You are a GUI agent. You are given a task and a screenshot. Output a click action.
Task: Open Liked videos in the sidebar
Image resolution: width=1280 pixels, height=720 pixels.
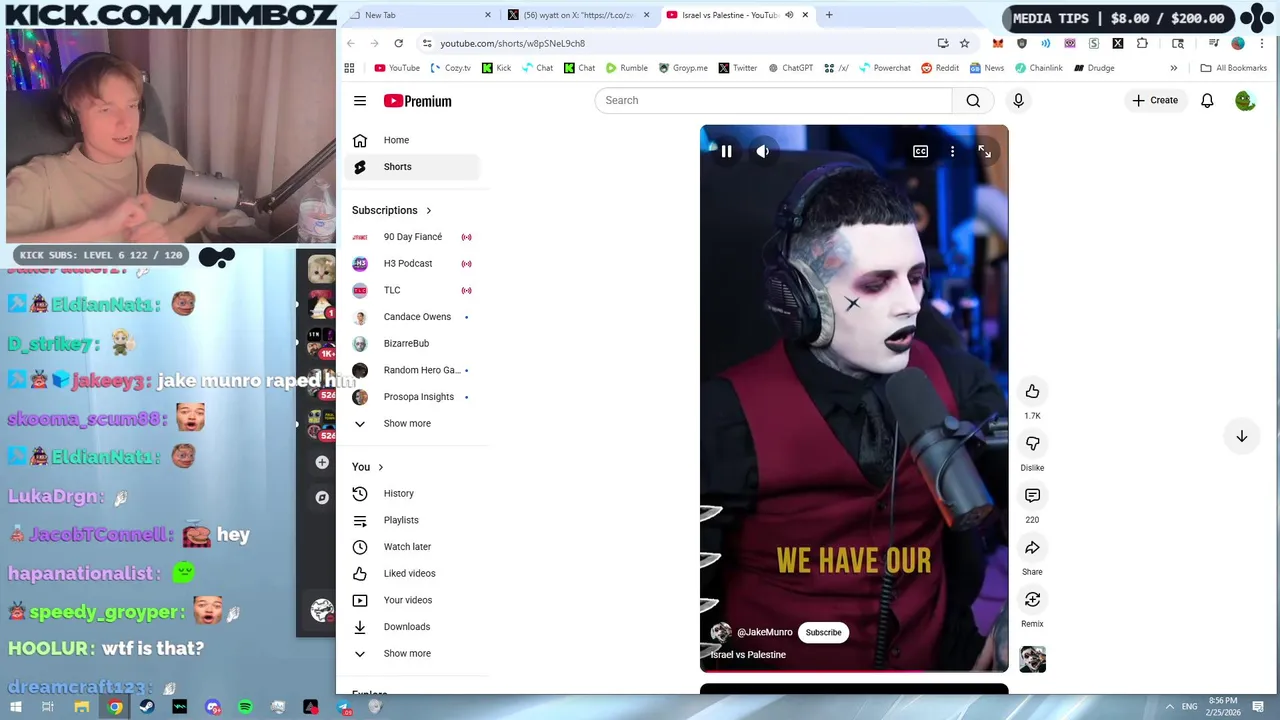412,573
